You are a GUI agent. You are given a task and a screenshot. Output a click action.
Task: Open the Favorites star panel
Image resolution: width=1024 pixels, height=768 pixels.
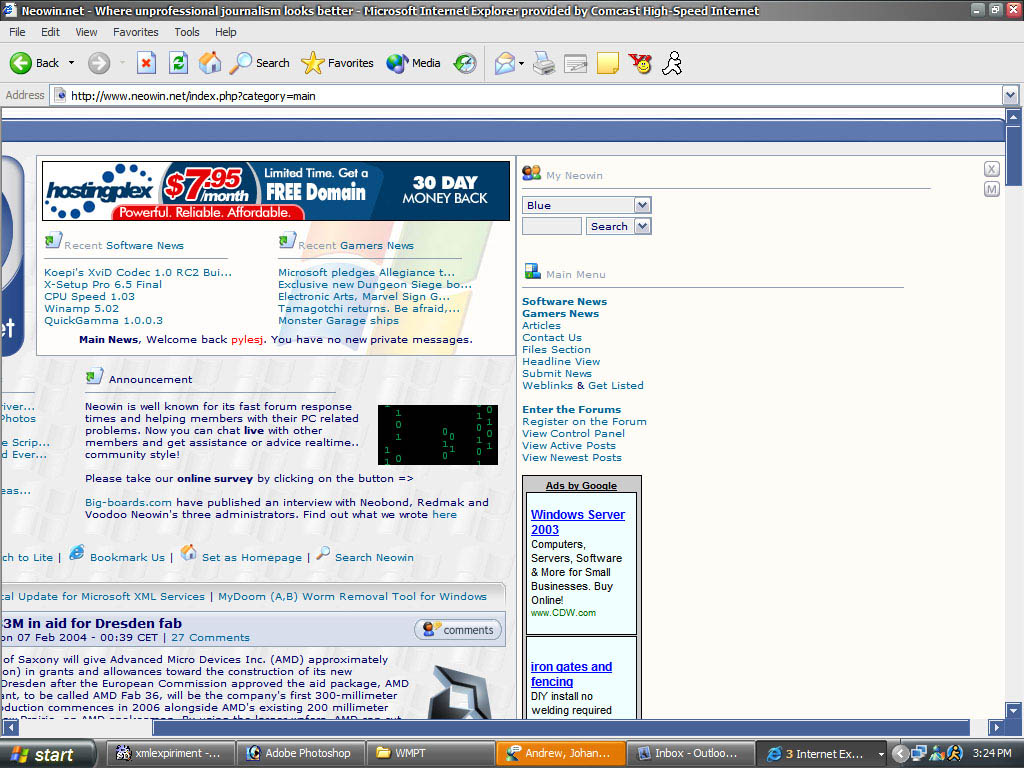pos(337,63)
